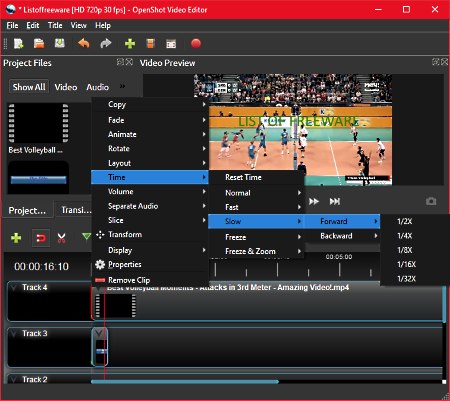Expand the Animate submenu

tap(150, 134)
